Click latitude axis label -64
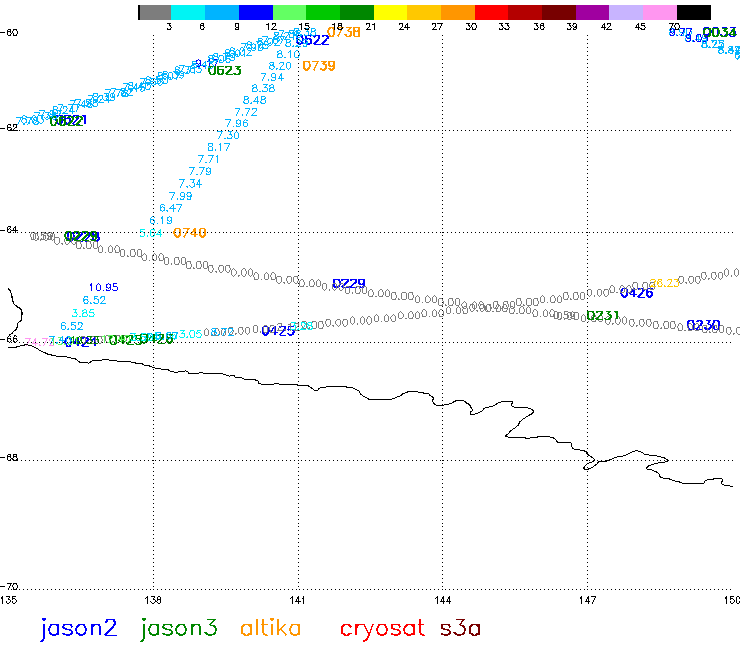This screenshot has height=650, width=740. pos(9,230)
